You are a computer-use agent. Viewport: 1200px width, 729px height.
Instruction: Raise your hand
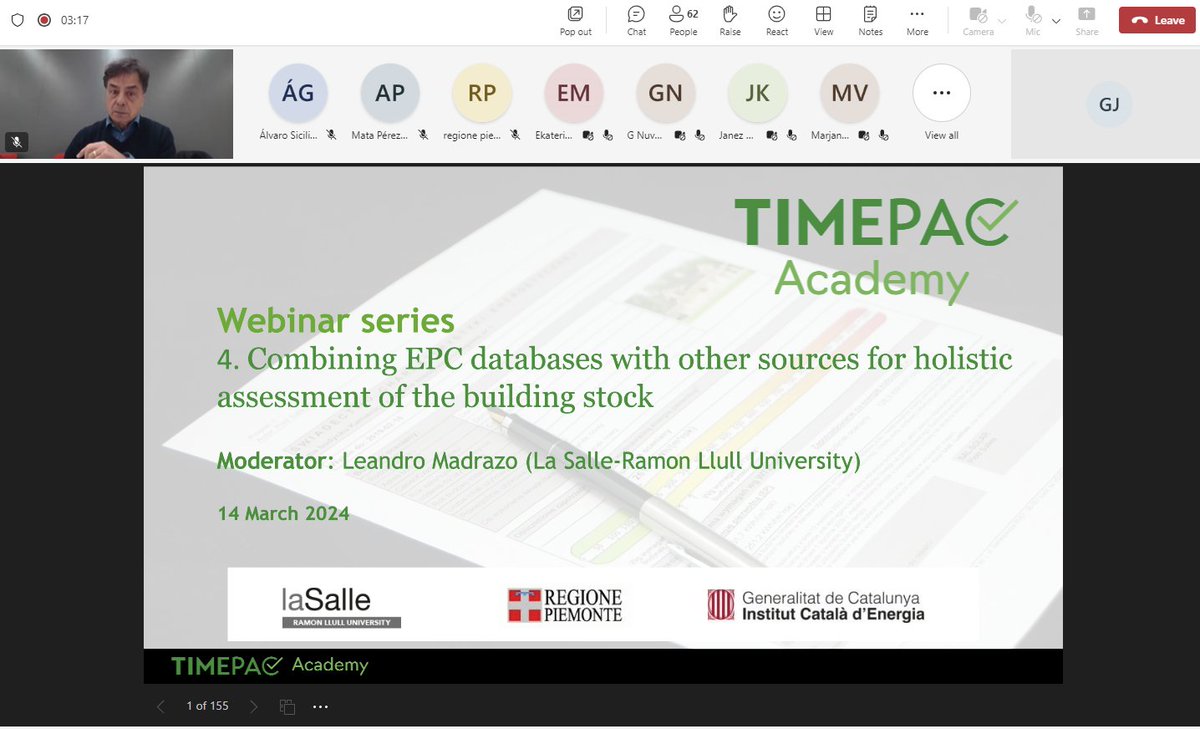(730, 20)
